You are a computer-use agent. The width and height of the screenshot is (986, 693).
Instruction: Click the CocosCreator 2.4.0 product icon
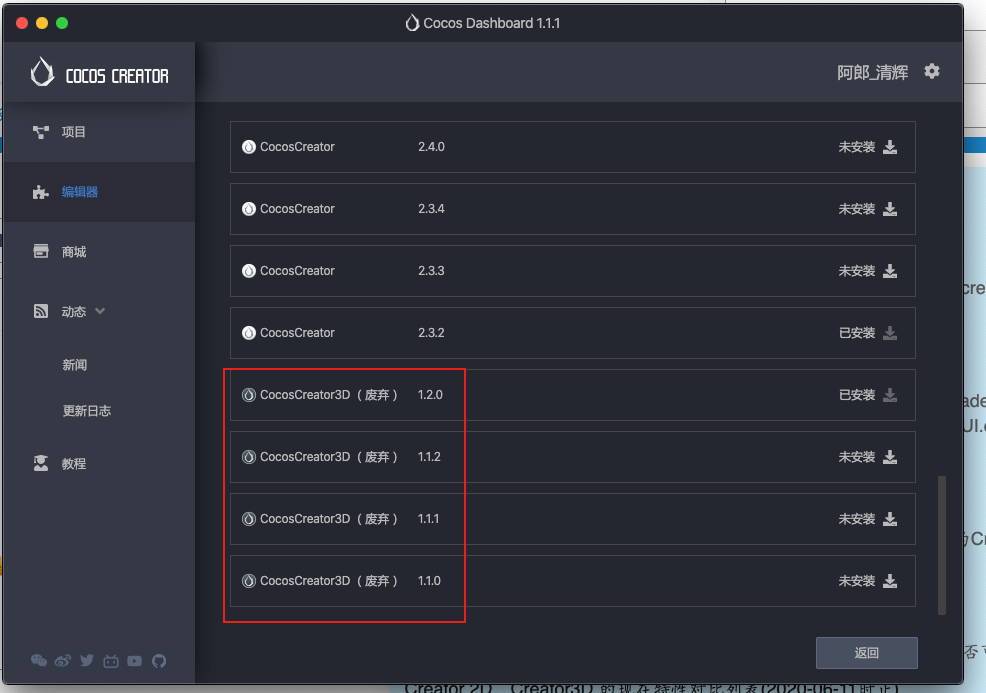249,147
